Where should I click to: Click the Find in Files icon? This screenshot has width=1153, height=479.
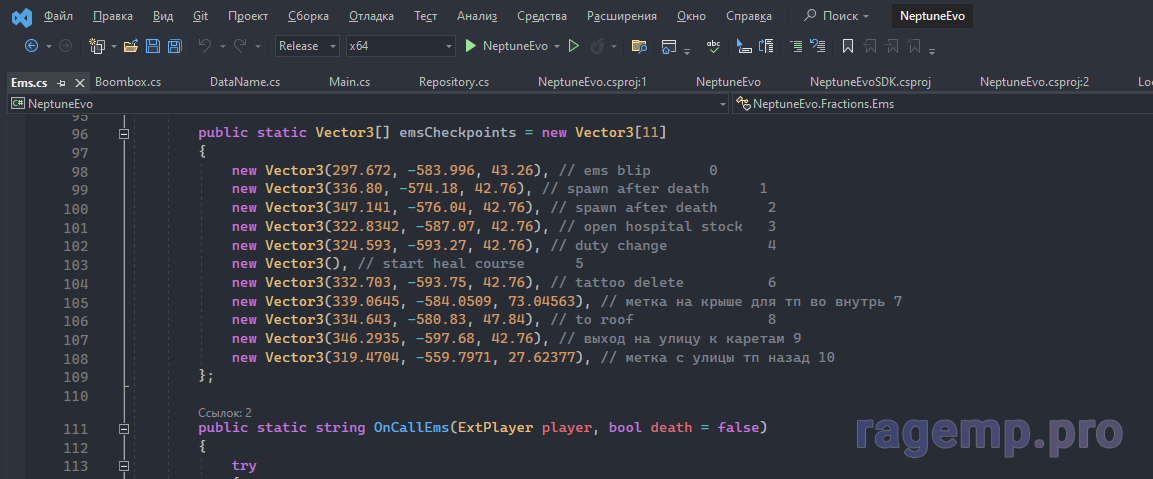coord(639,46)
